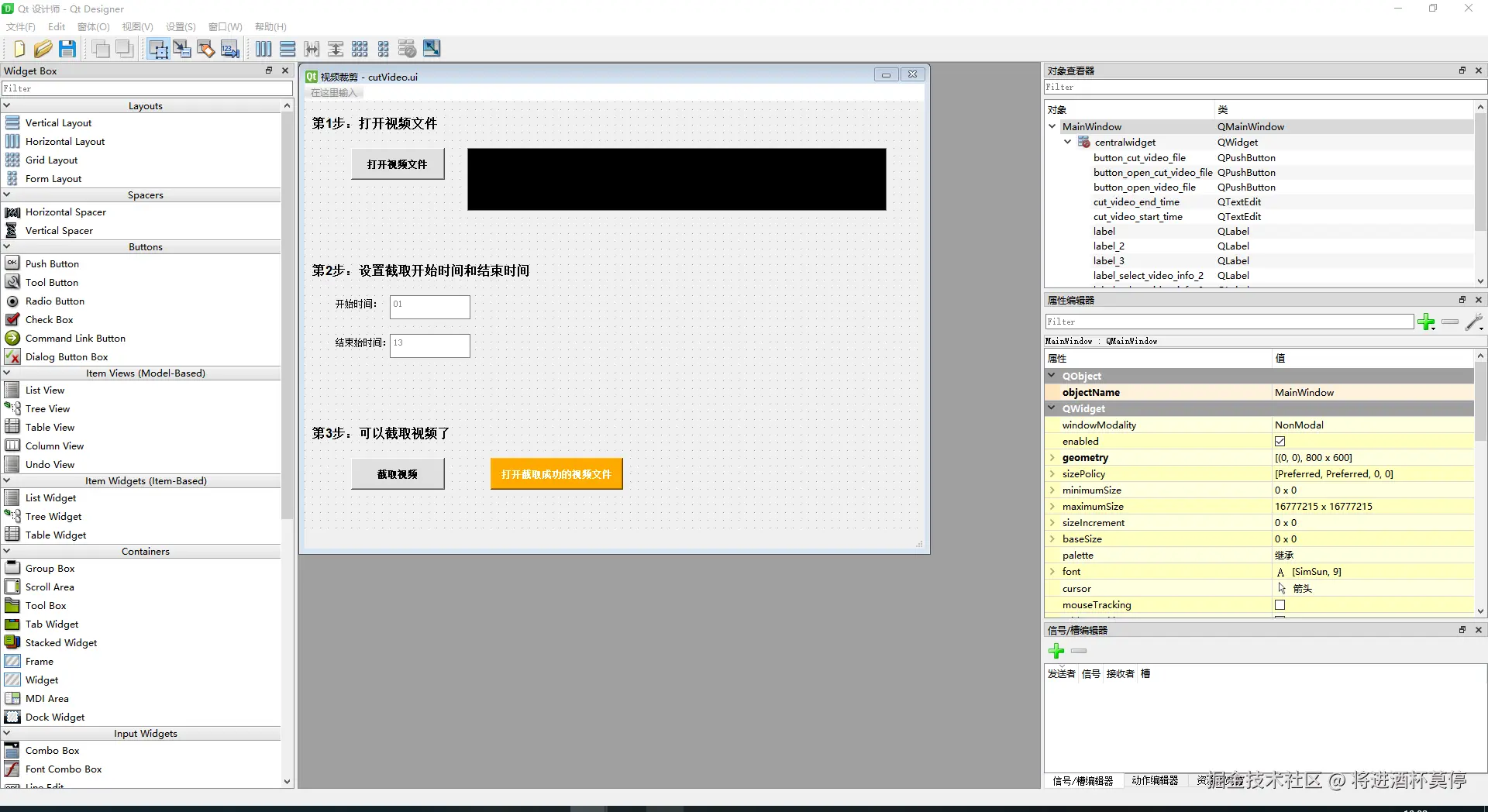This screenshot has height=812, width=1488.
Task: Collapse the Containers category
Action: 7,551
